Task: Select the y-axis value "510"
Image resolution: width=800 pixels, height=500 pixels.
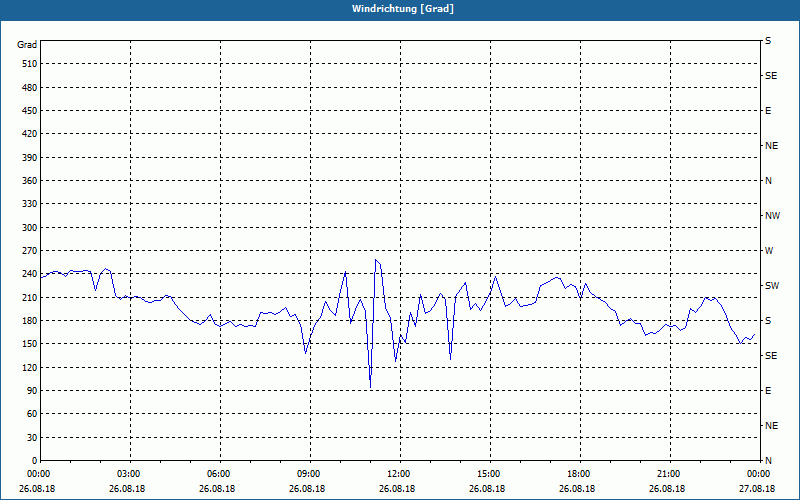Action: coord(30,64)
